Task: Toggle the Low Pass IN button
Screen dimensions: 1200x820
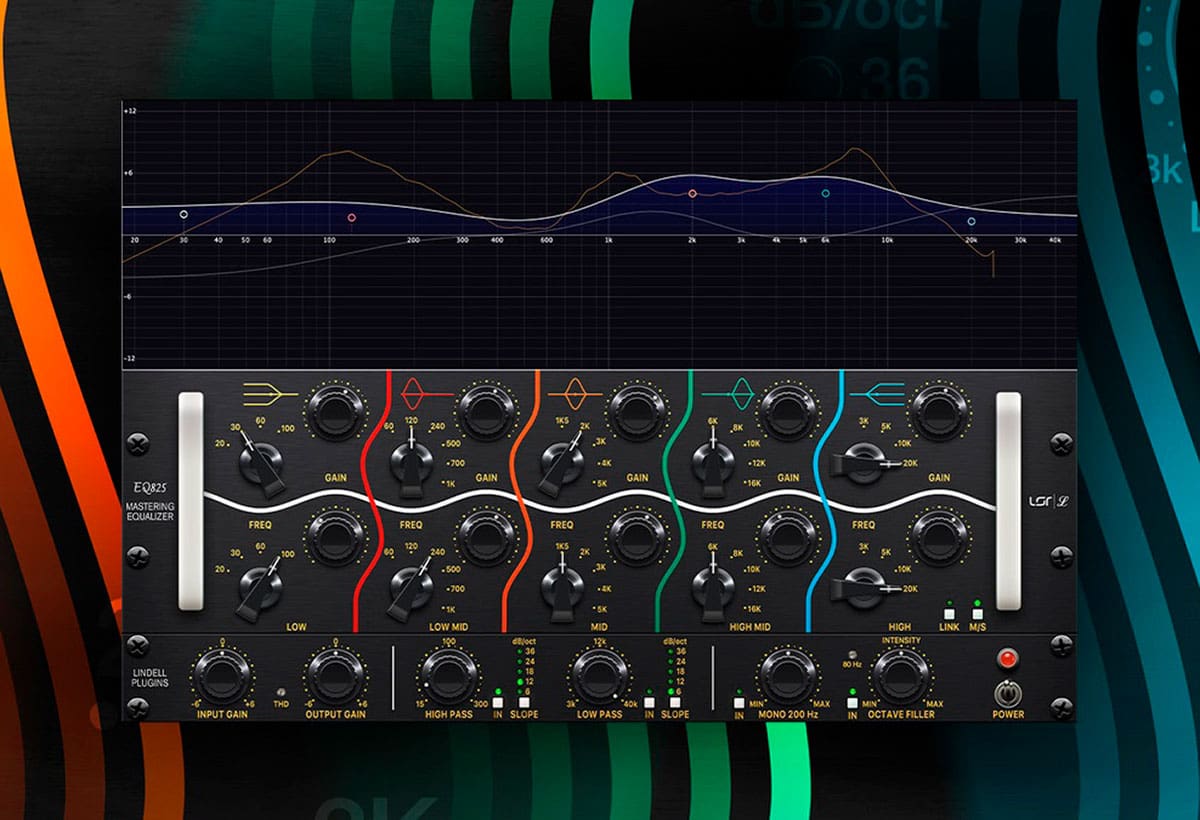Action: click(649, 703)
